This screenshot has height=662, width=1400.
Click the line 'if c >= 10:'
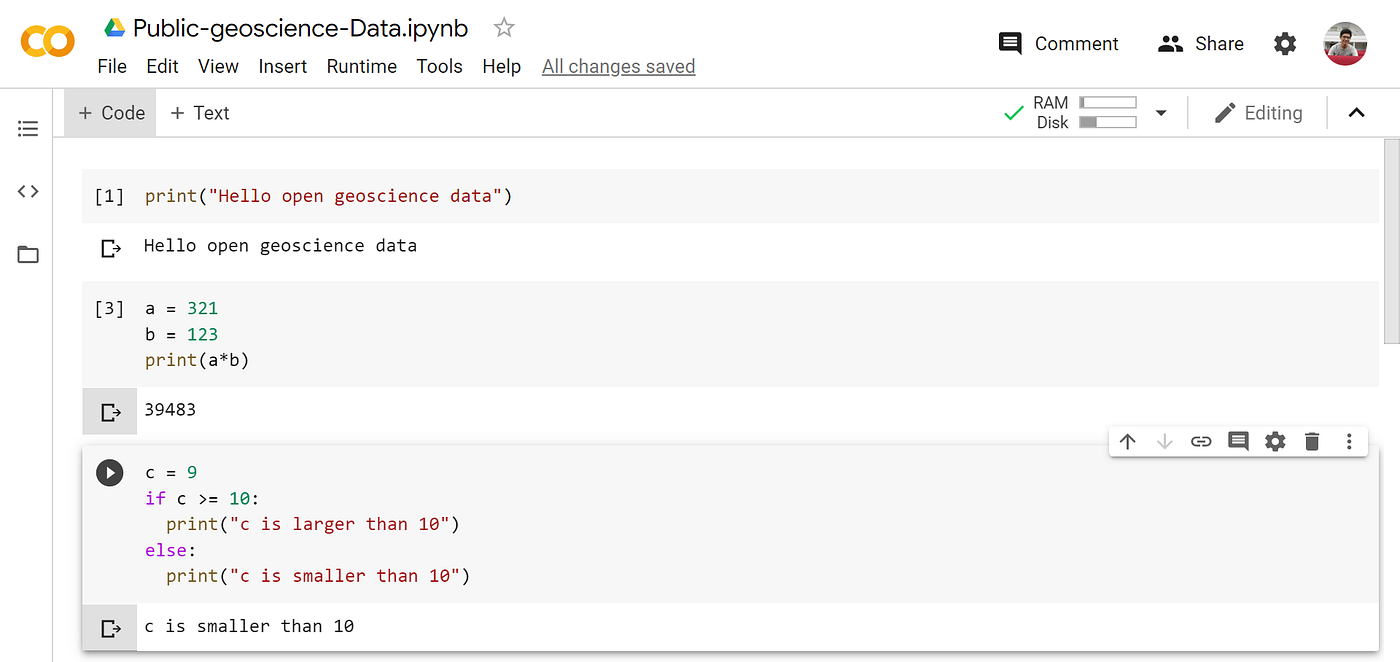point(203,498)
